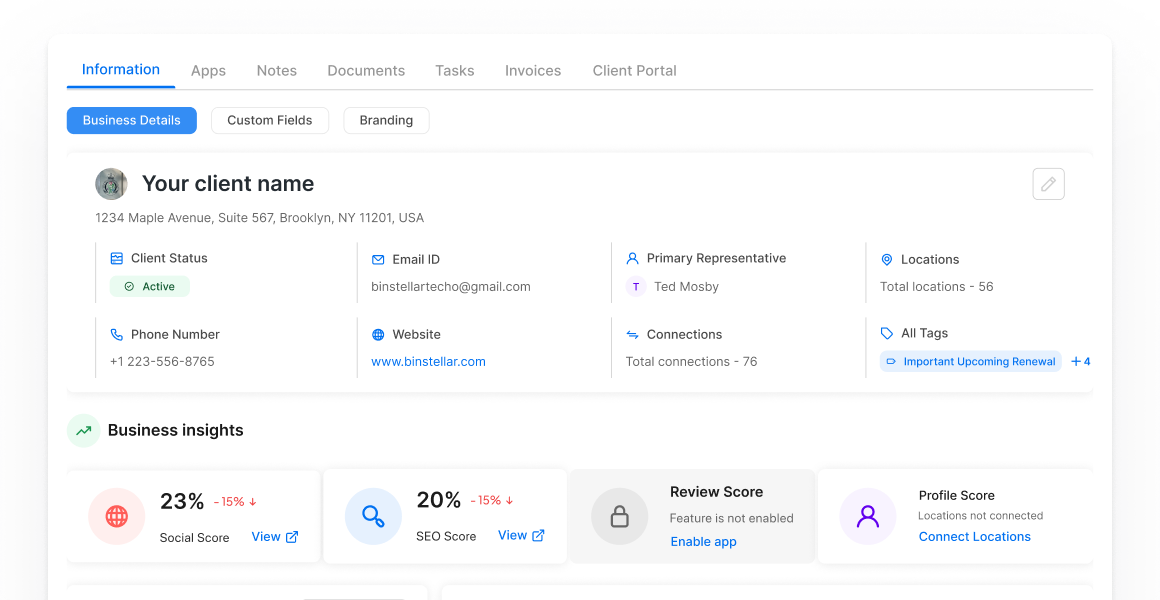Go to the Documents tab

point(366,71)
